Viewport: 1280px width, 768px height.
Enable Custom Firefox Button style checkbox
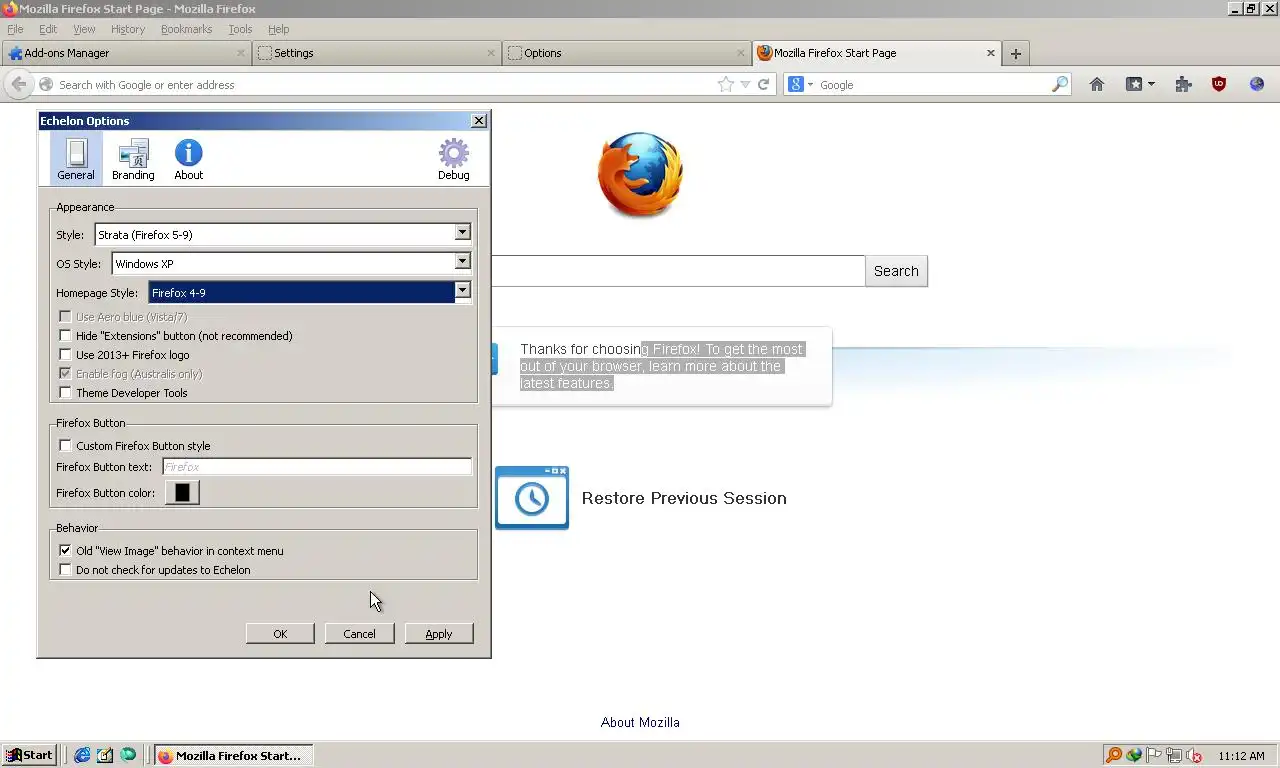(65, 446)
